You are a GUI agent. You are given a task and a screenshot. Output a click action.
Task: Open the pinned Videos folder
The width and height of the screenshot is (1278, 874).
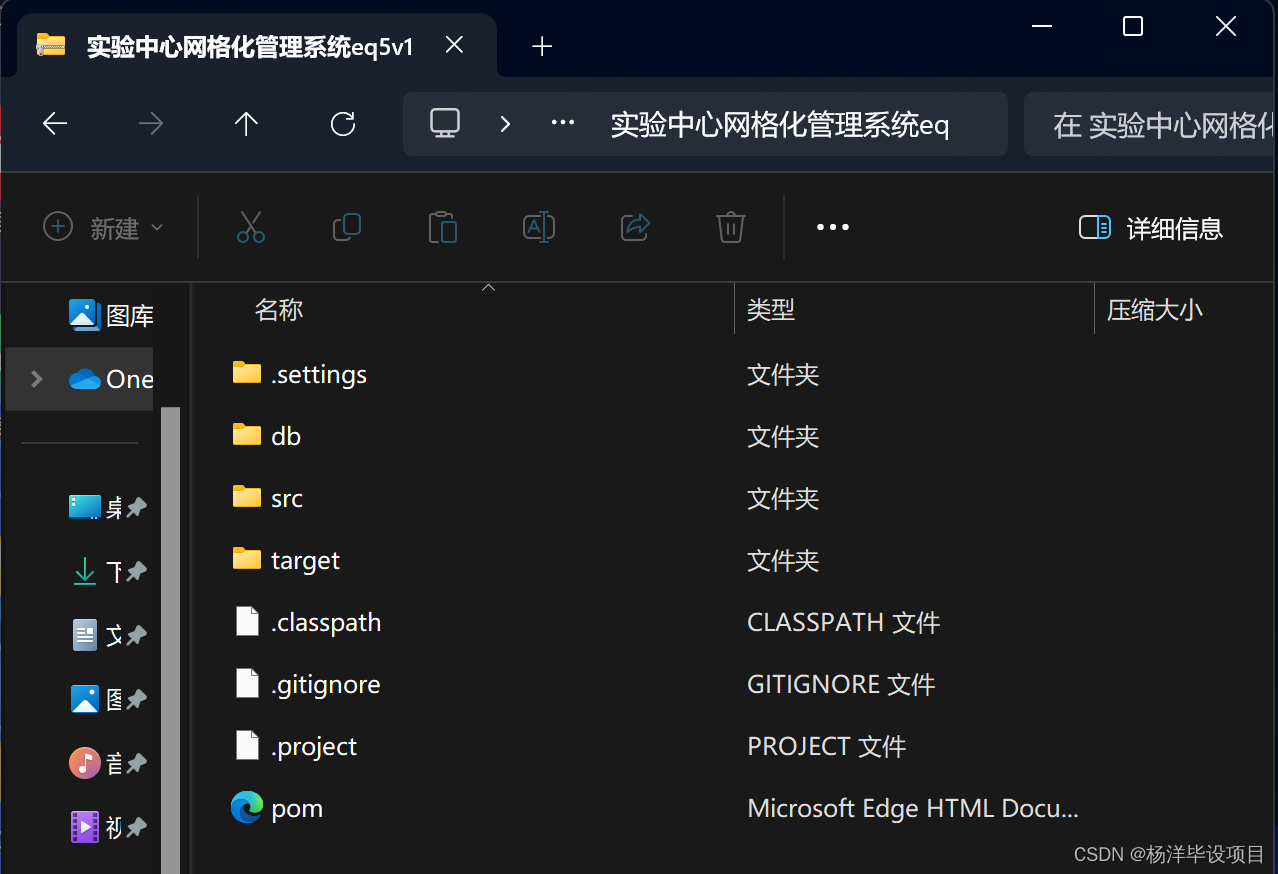tap(107, 827)
